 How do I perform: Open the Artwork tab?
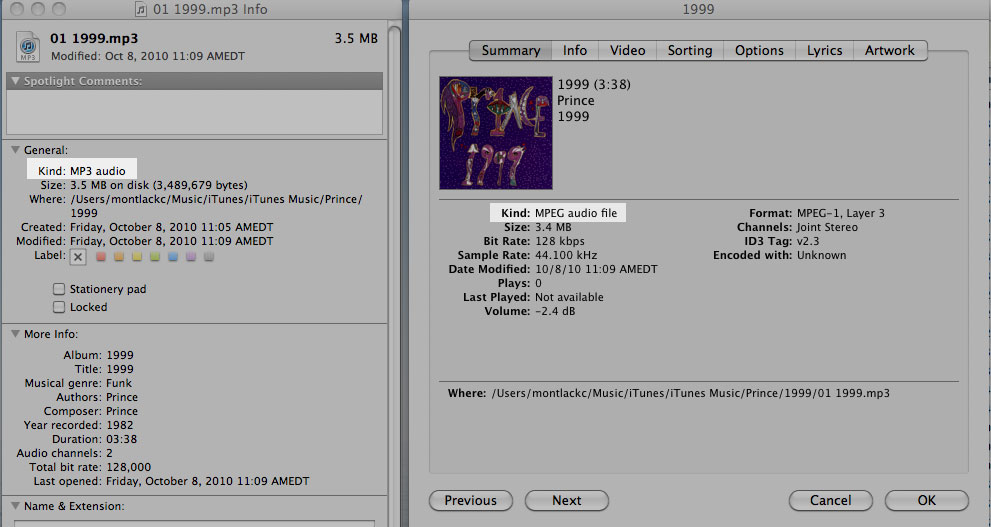point(890,51)
